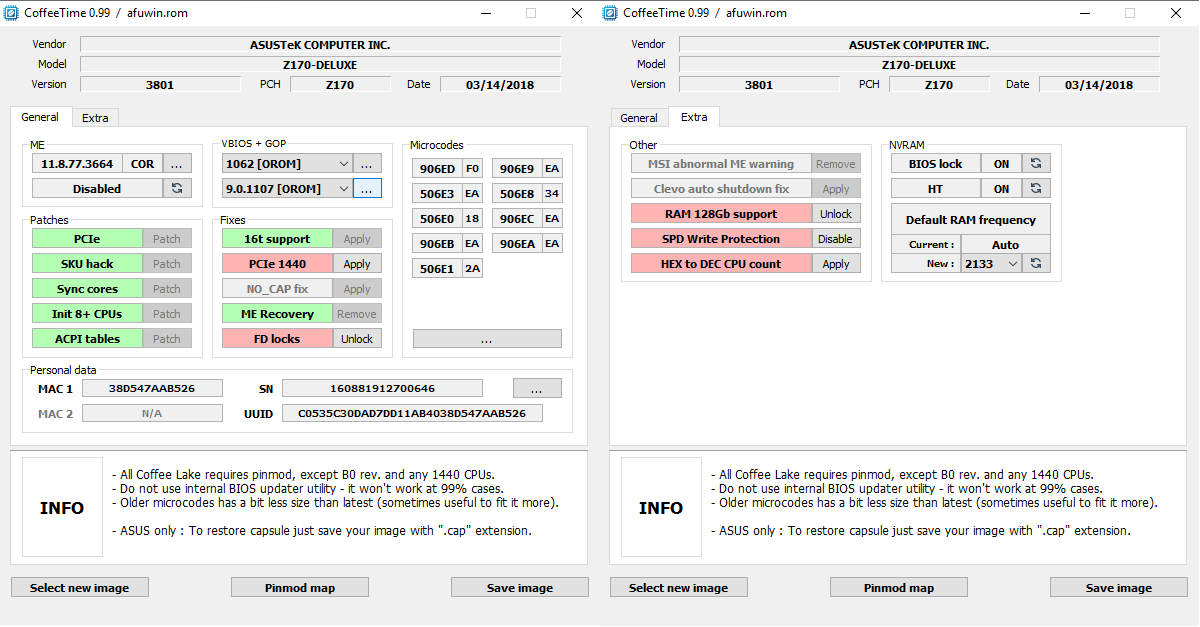
Task: Click COR label next to ME version
Action: [143, 163]
